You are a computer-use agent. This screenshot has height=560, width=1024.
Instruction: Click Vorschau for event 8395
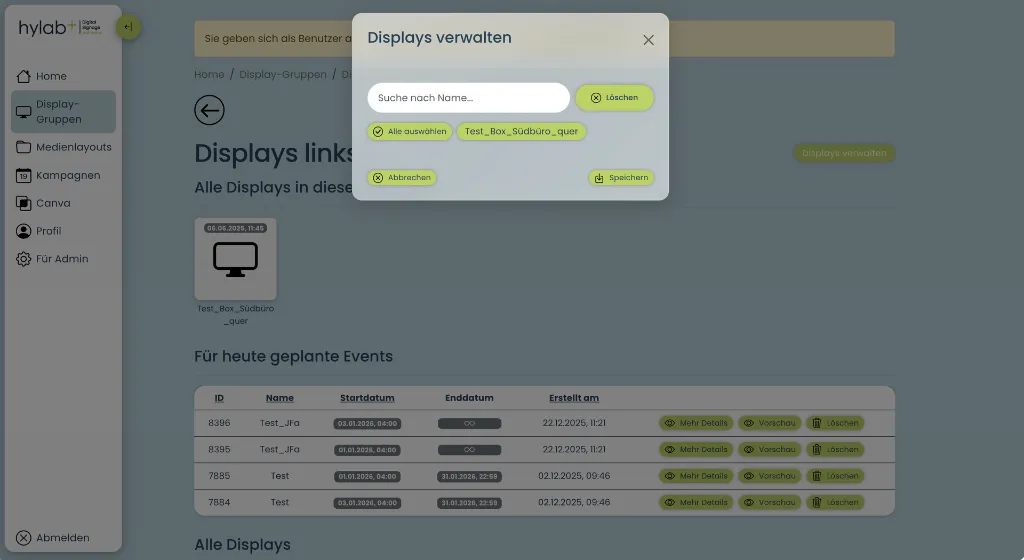(769, 450)
